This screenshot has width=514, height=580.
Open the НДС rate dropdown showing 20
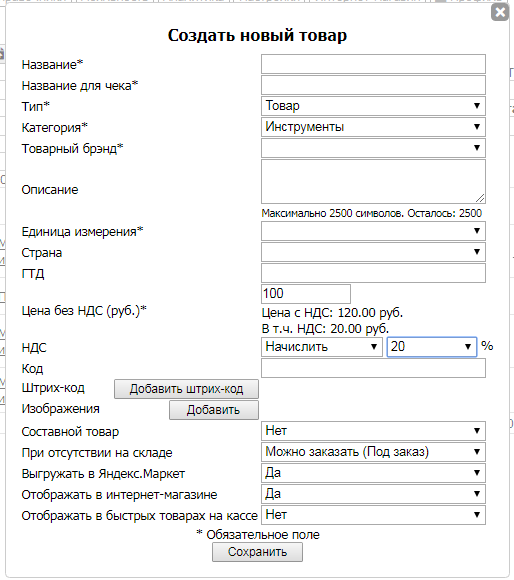(x=432, y=347)
